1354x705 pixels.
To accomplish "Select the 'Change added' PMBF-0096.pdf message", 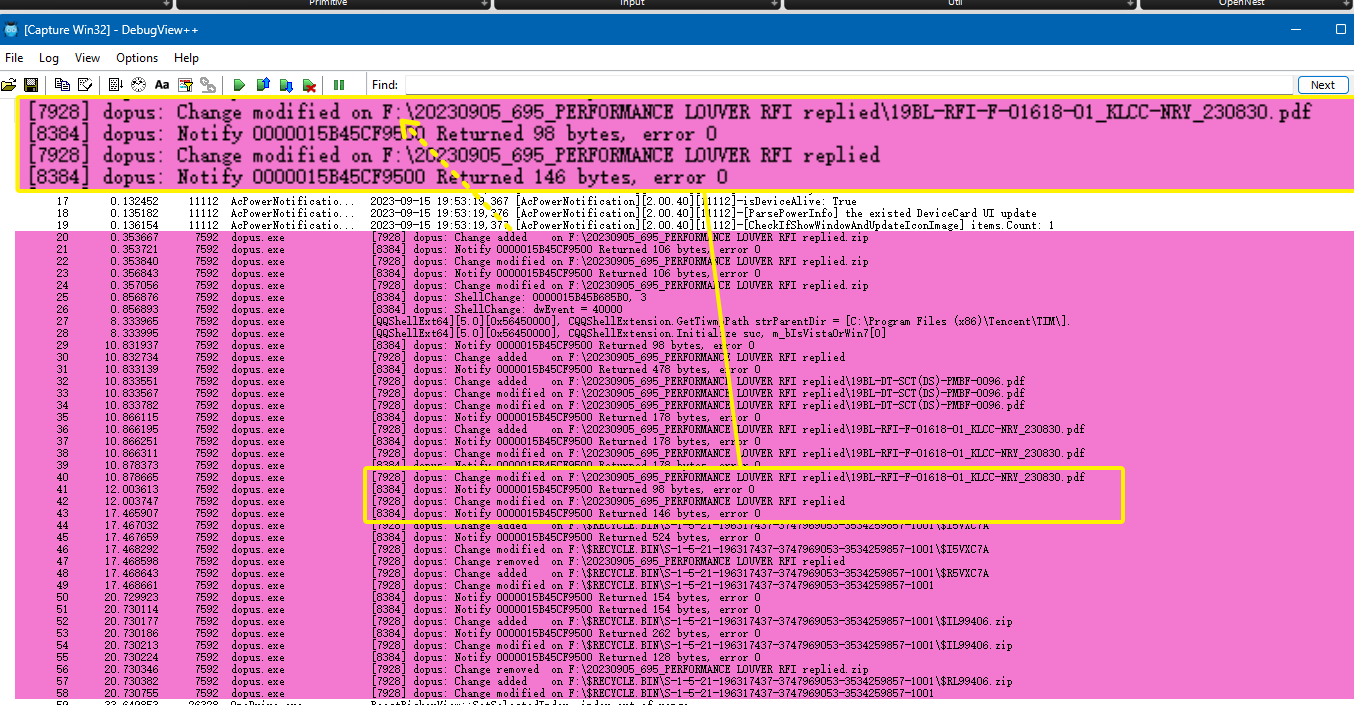I will pos(697,381).
